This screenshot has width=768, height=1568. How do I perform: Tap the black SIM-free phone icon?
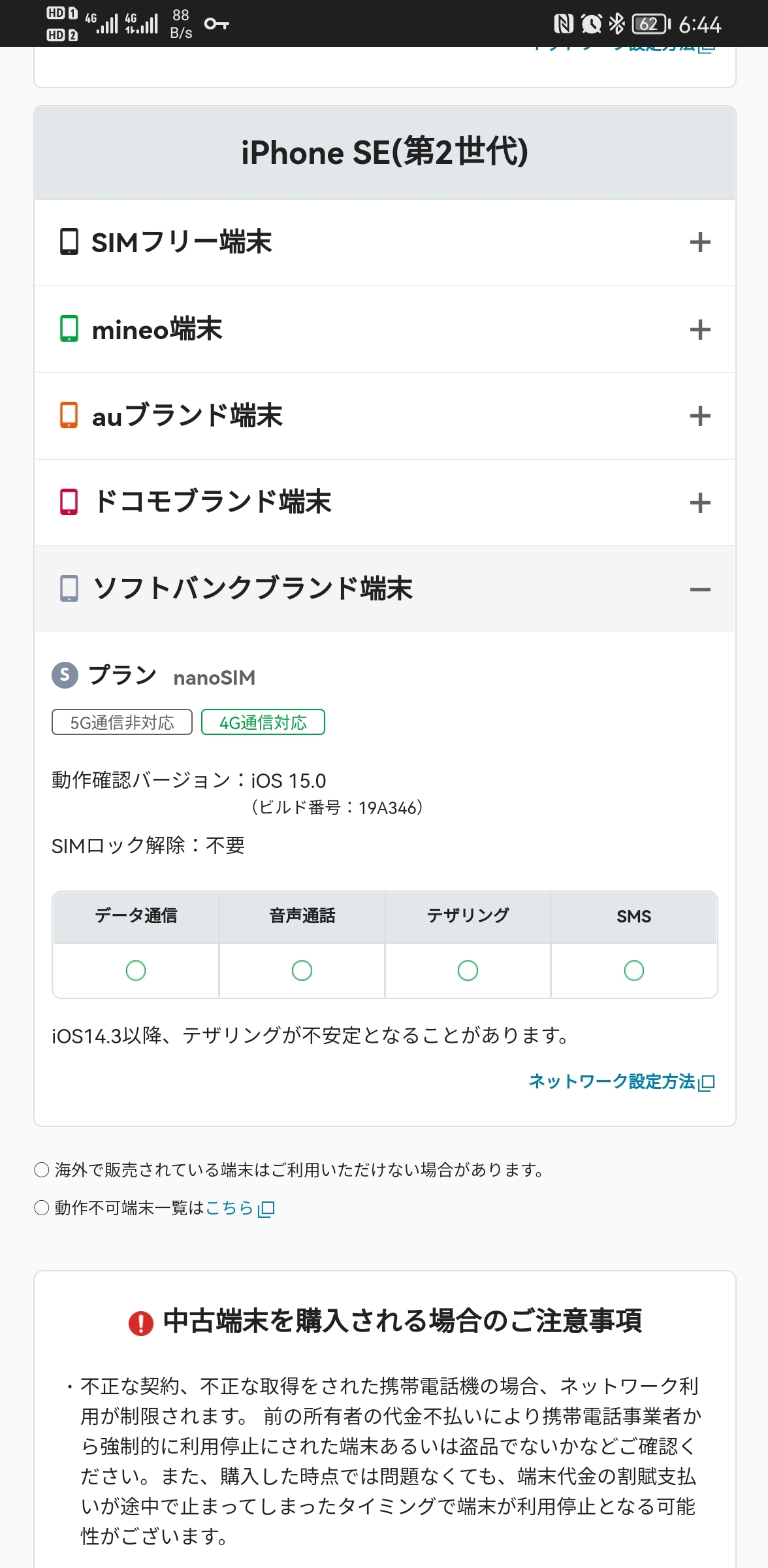[69, 242]
